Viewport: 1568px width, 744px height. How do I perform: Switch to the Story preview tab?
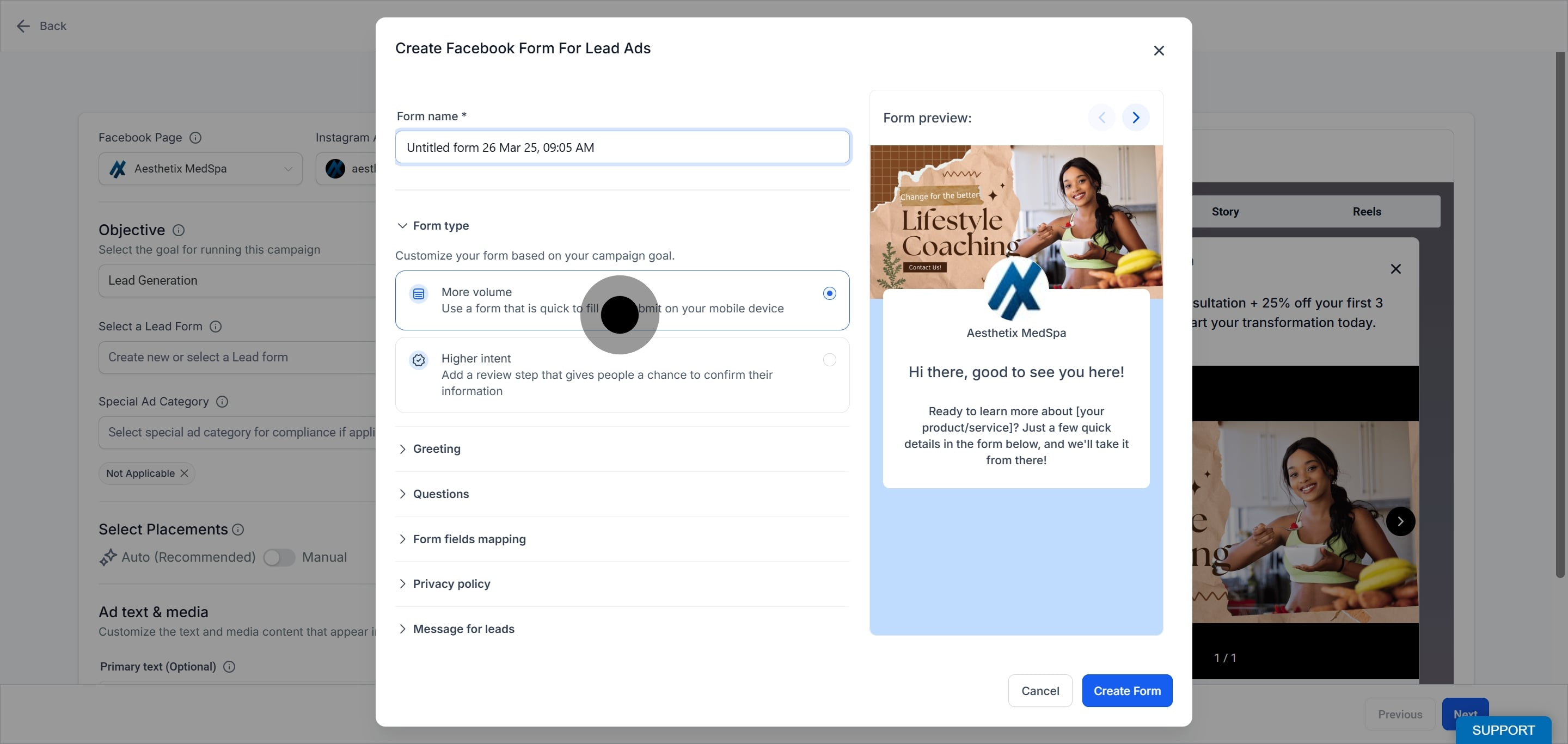click(1224, 212)
